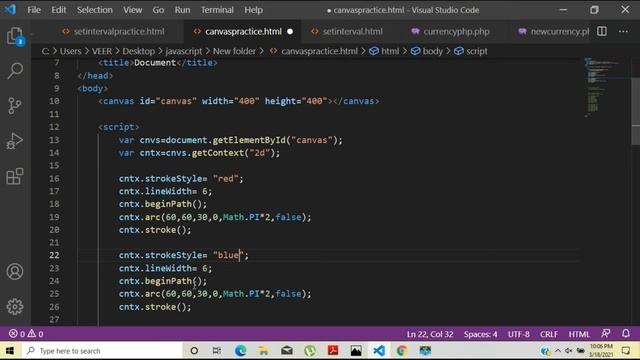Open the Adobe Acrobat taskbar icon

click(x=333, y=351)
